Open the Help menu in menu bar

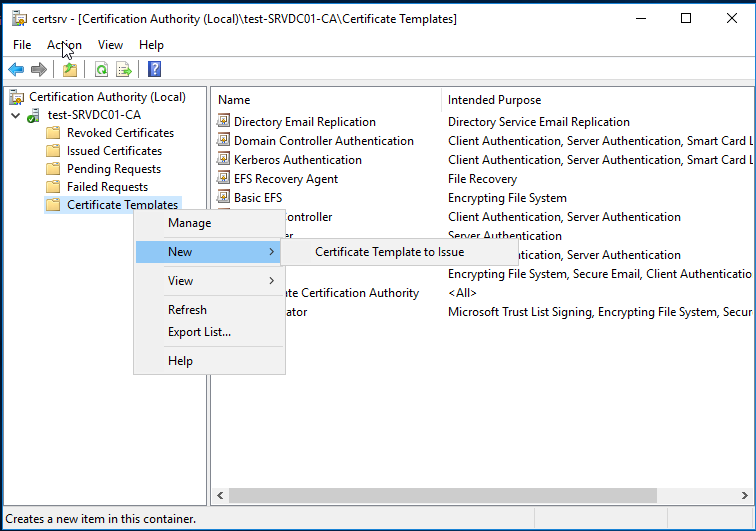151,45
